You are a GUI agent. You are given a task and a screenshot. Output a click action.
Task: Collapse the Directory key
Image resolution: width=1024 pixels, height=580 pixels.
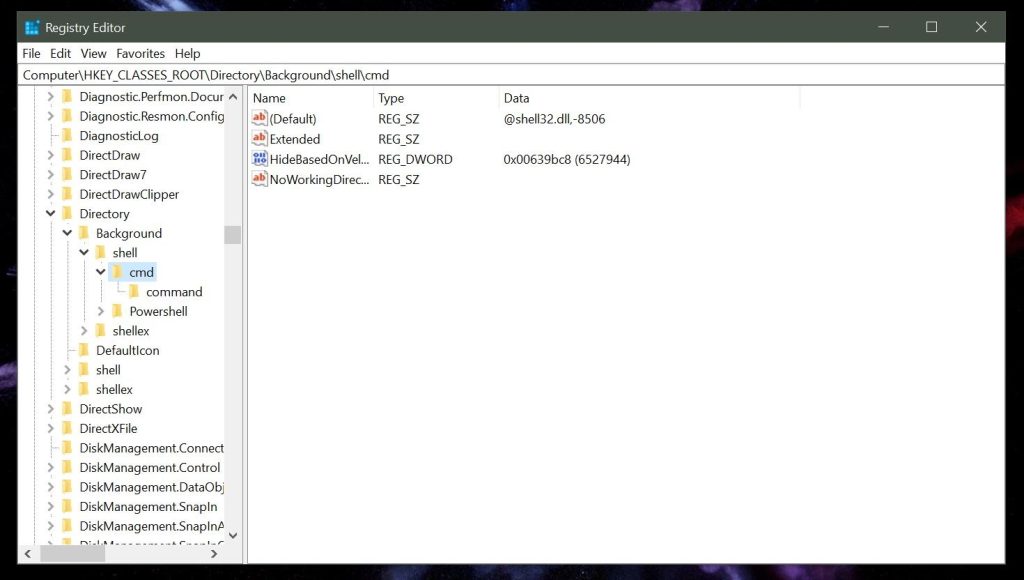[x=50, y=213]
